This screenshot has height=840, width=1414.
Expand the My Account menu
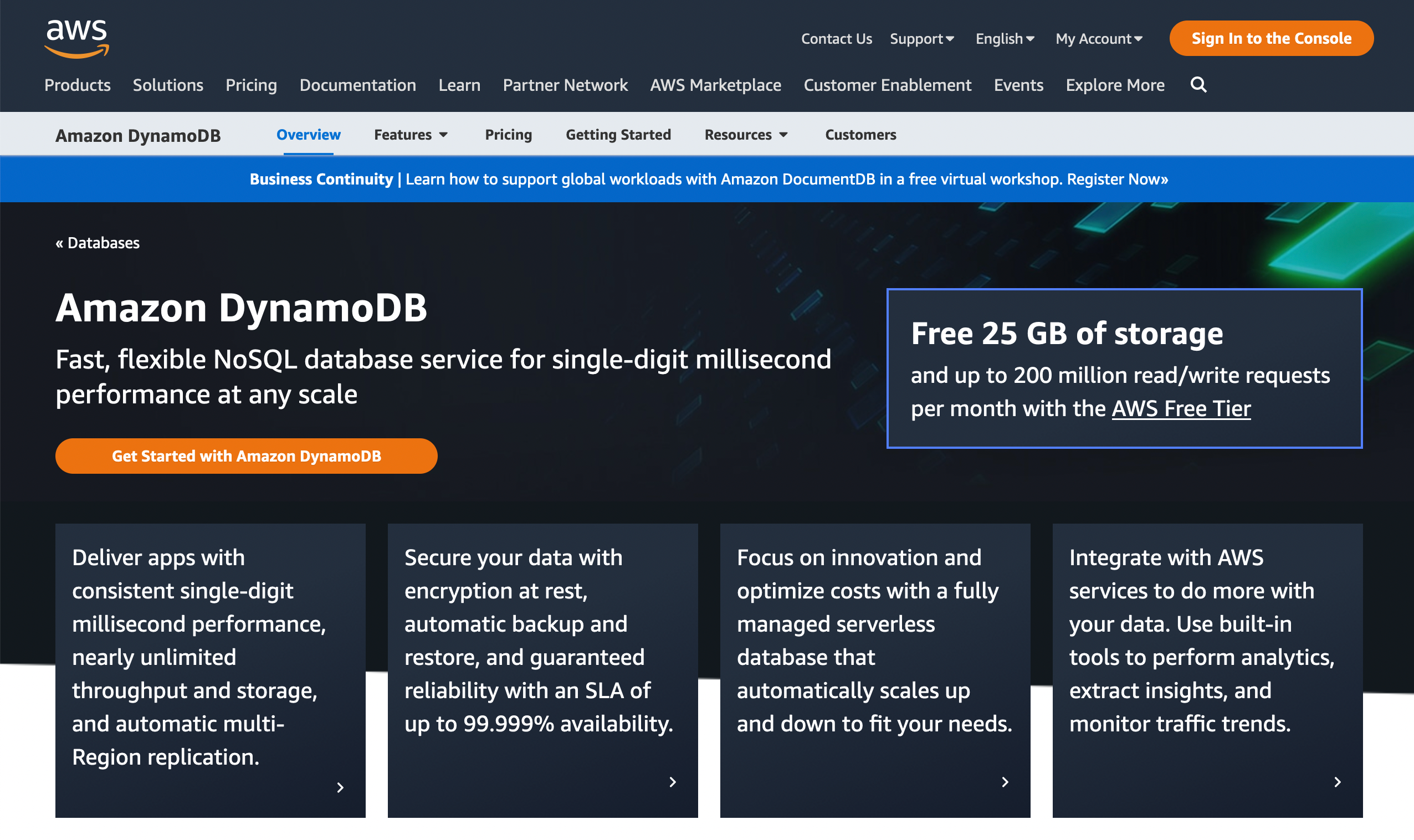[1098, 38]
